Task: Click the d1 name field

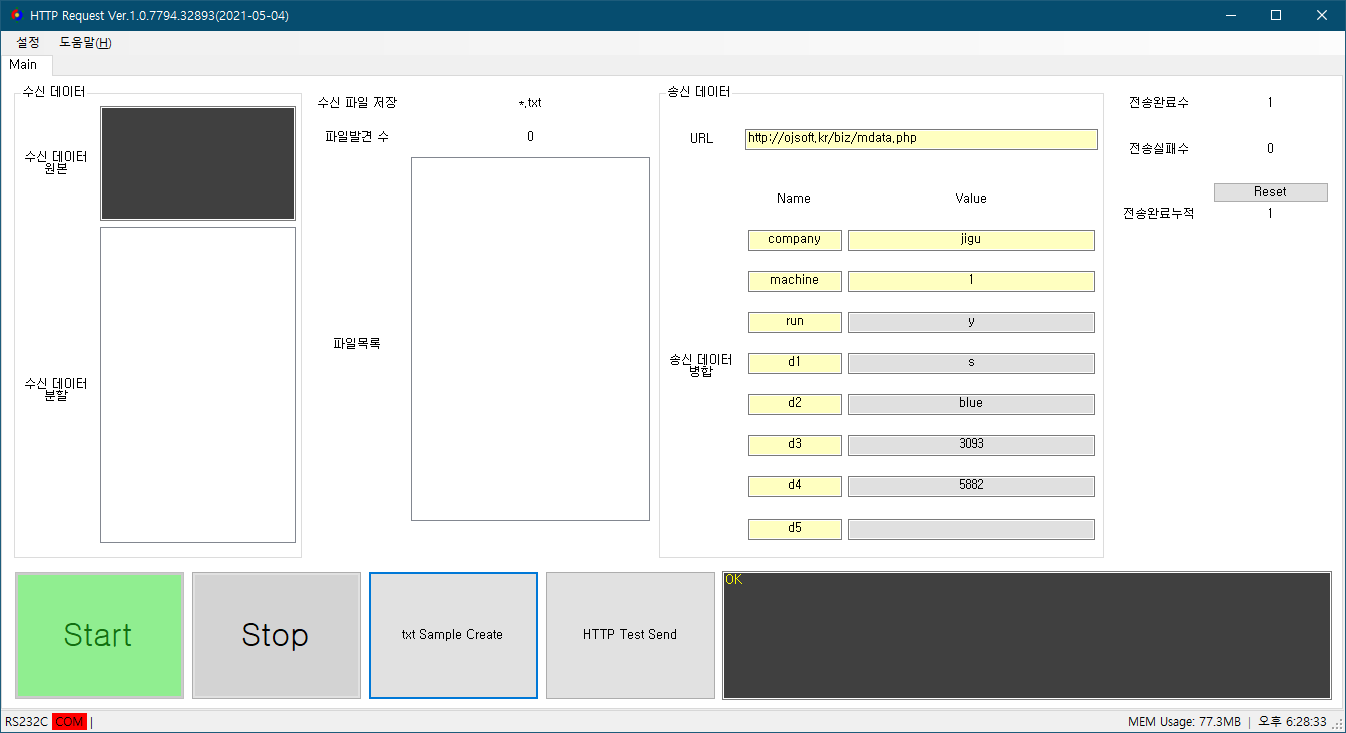Action: click(x=795, y=363)
